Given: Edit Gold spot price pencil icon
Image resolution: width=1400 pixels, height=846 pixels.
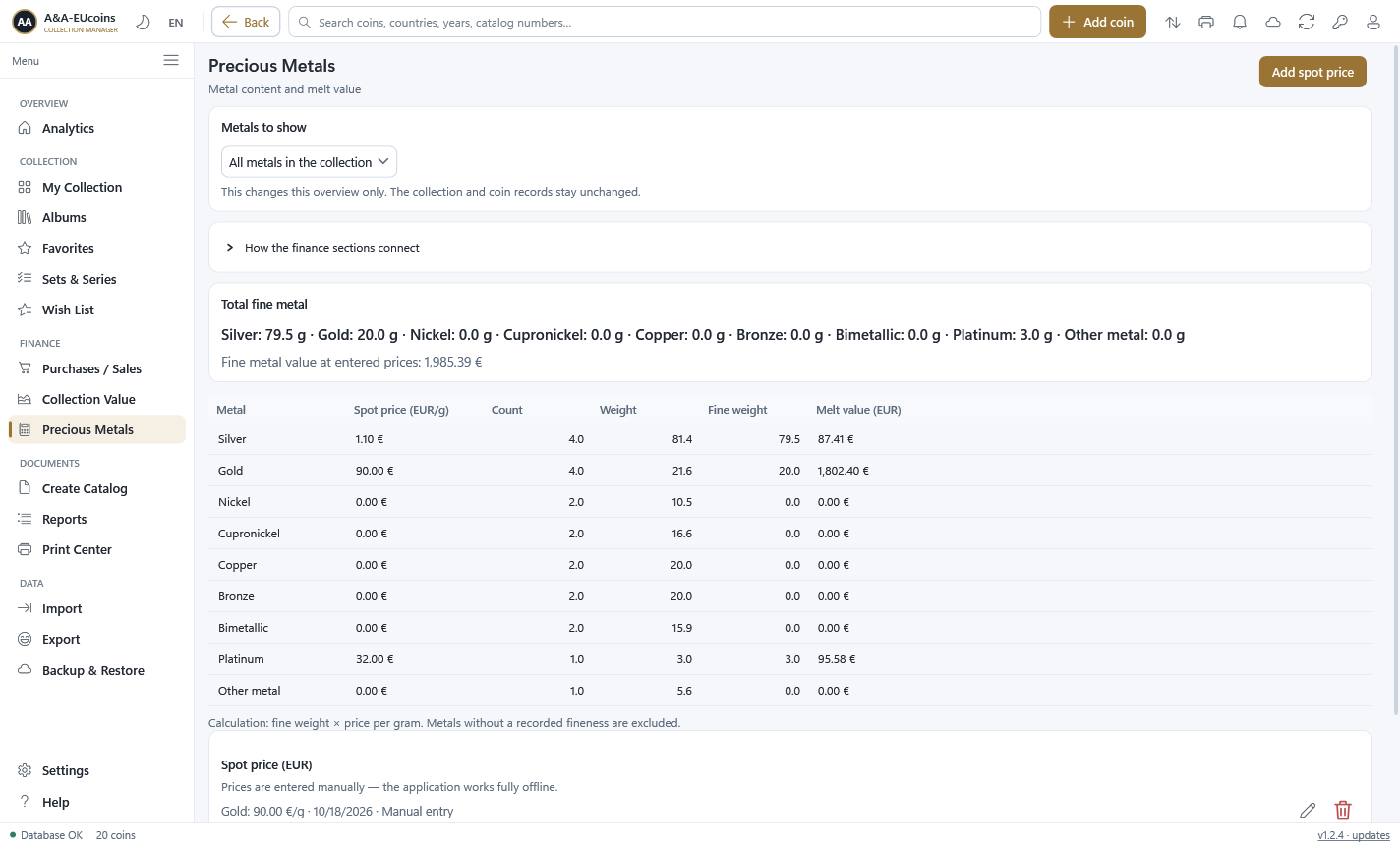Looking at the screenshot, I should point(1308,811).
